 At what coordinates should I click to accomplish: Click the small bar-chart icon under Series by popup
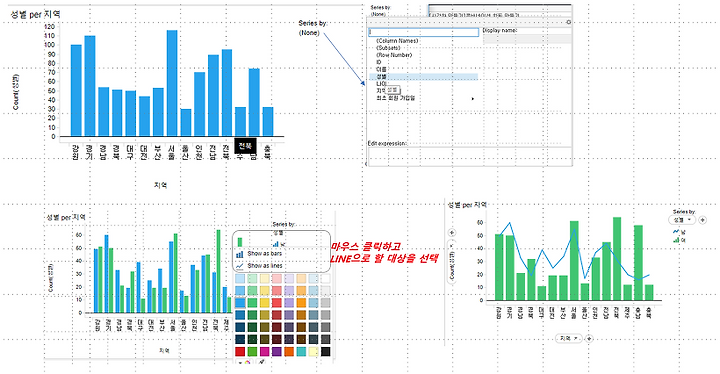[276, 243]
